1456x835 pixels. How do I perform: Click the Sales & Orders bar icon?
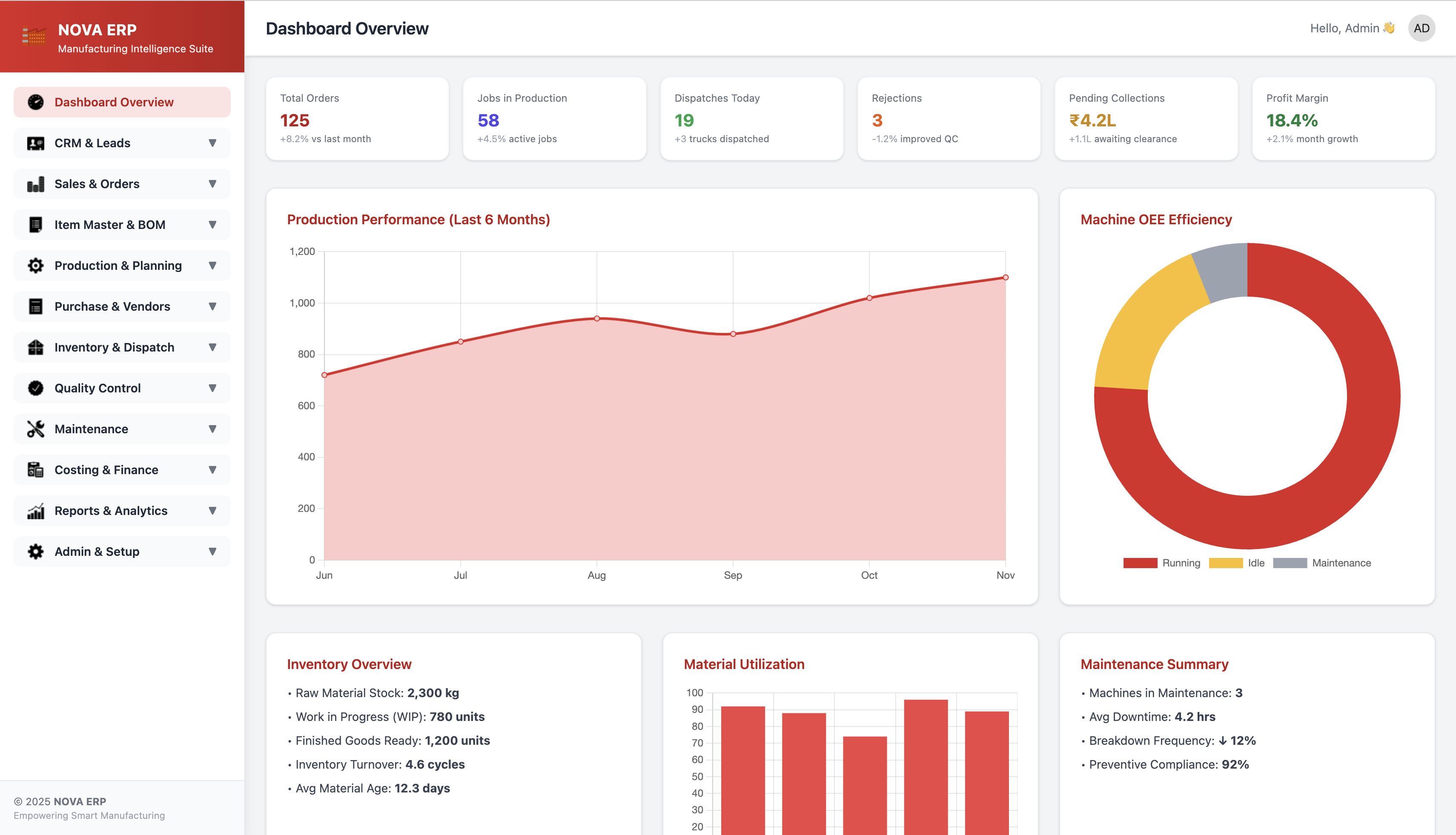click(36, 184)
